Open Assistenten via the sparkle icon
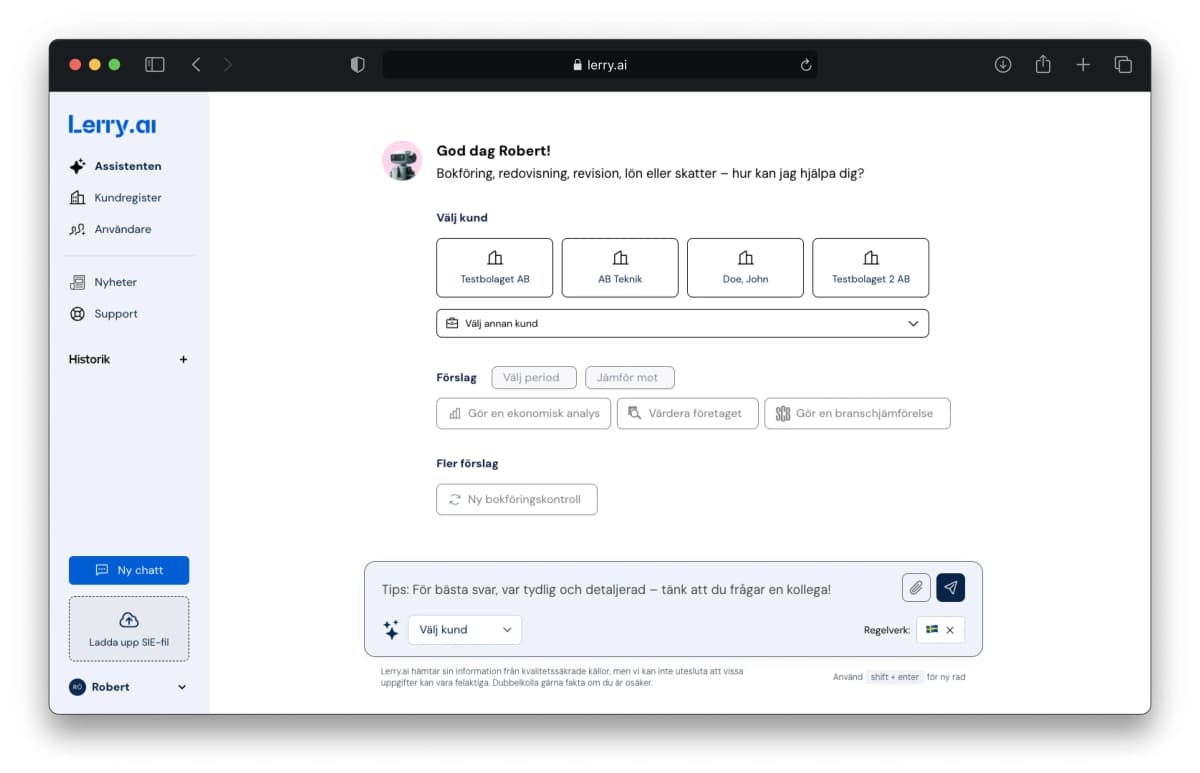 click(x=77, y=166)
